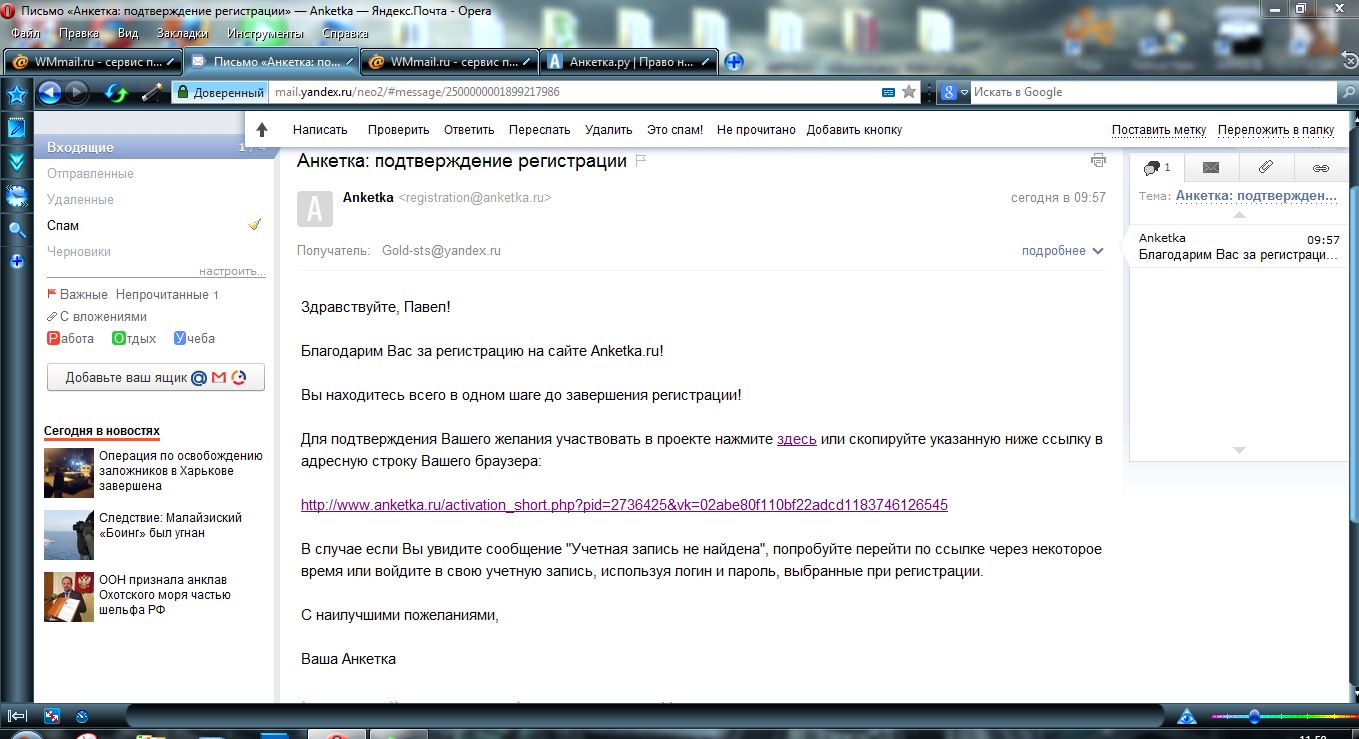1359x739 pixels.
Task: Open the history panel in the sidebar
Action: (17, 196)
